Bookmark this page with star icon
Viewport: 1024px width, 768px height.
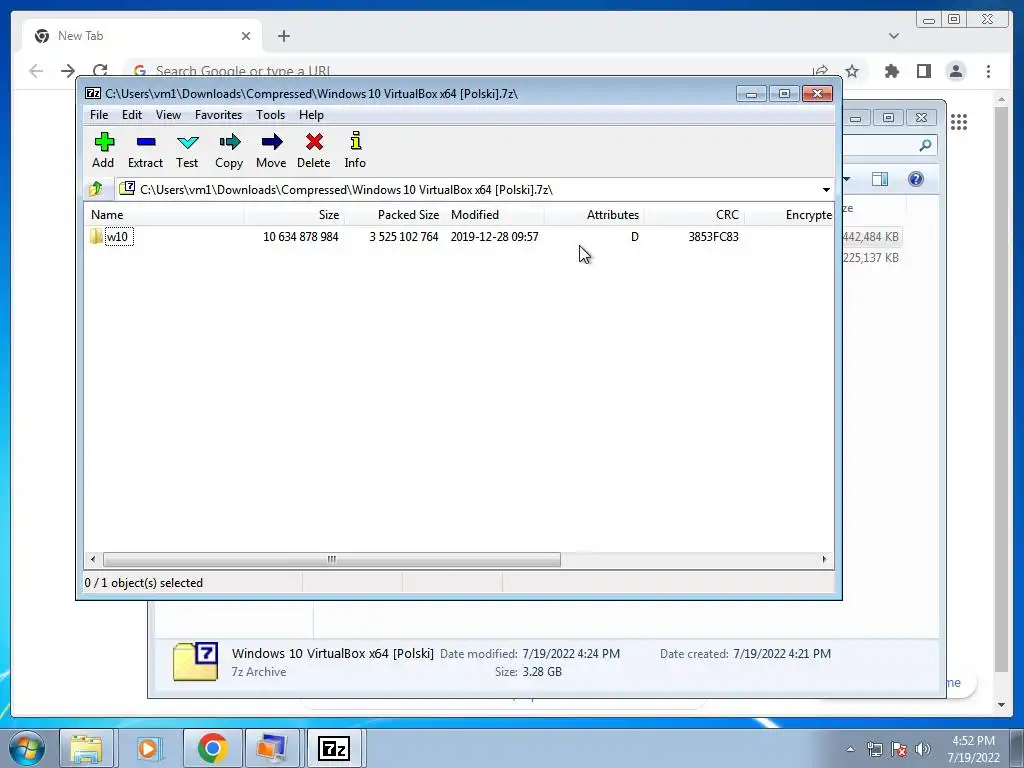852,71
